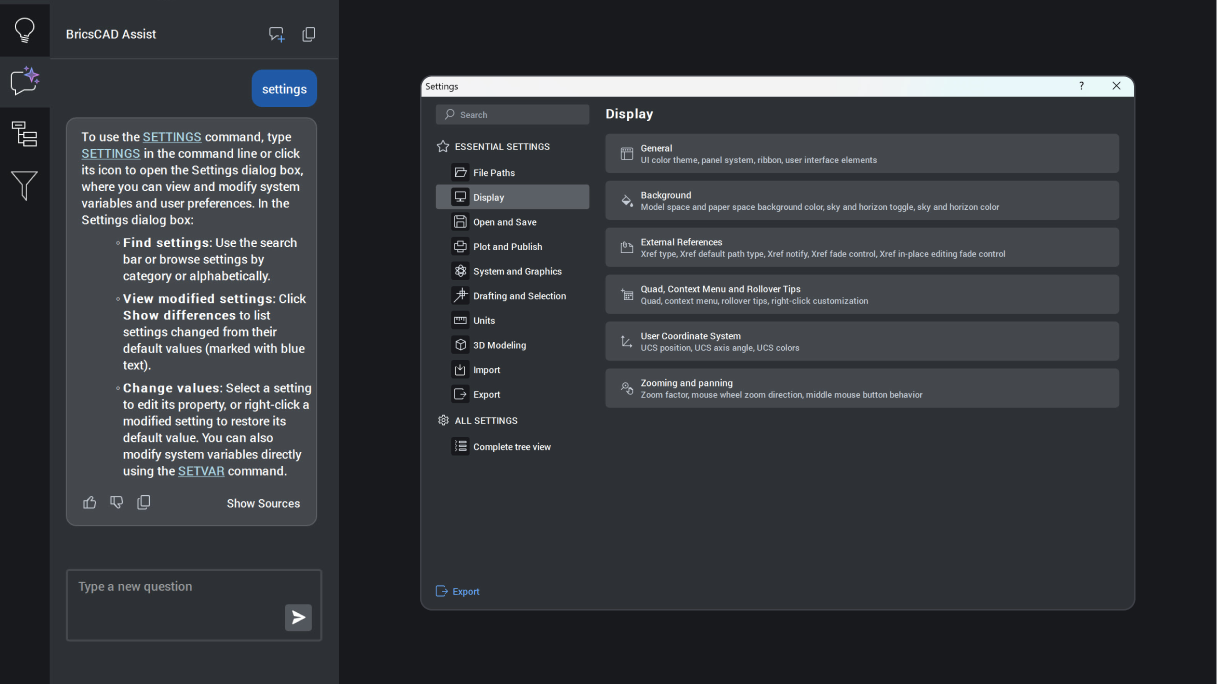
Task: Click the All Settings gear icon
Action: click(x=443, y=420)
